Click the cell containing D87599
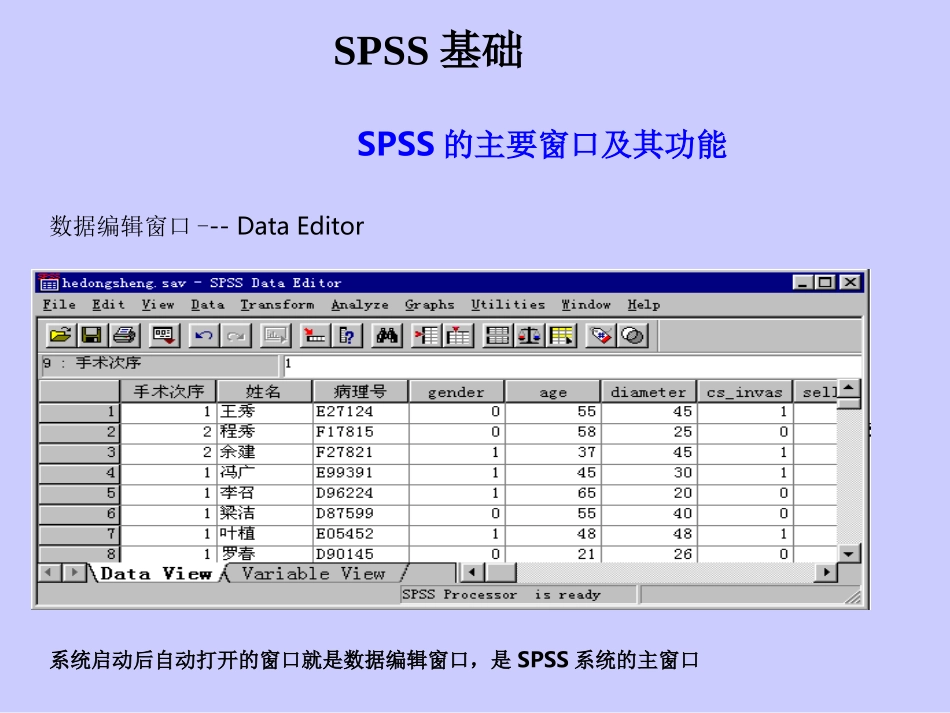The width and height of the screenshot is (950, 713). click(x=360, y=514)
